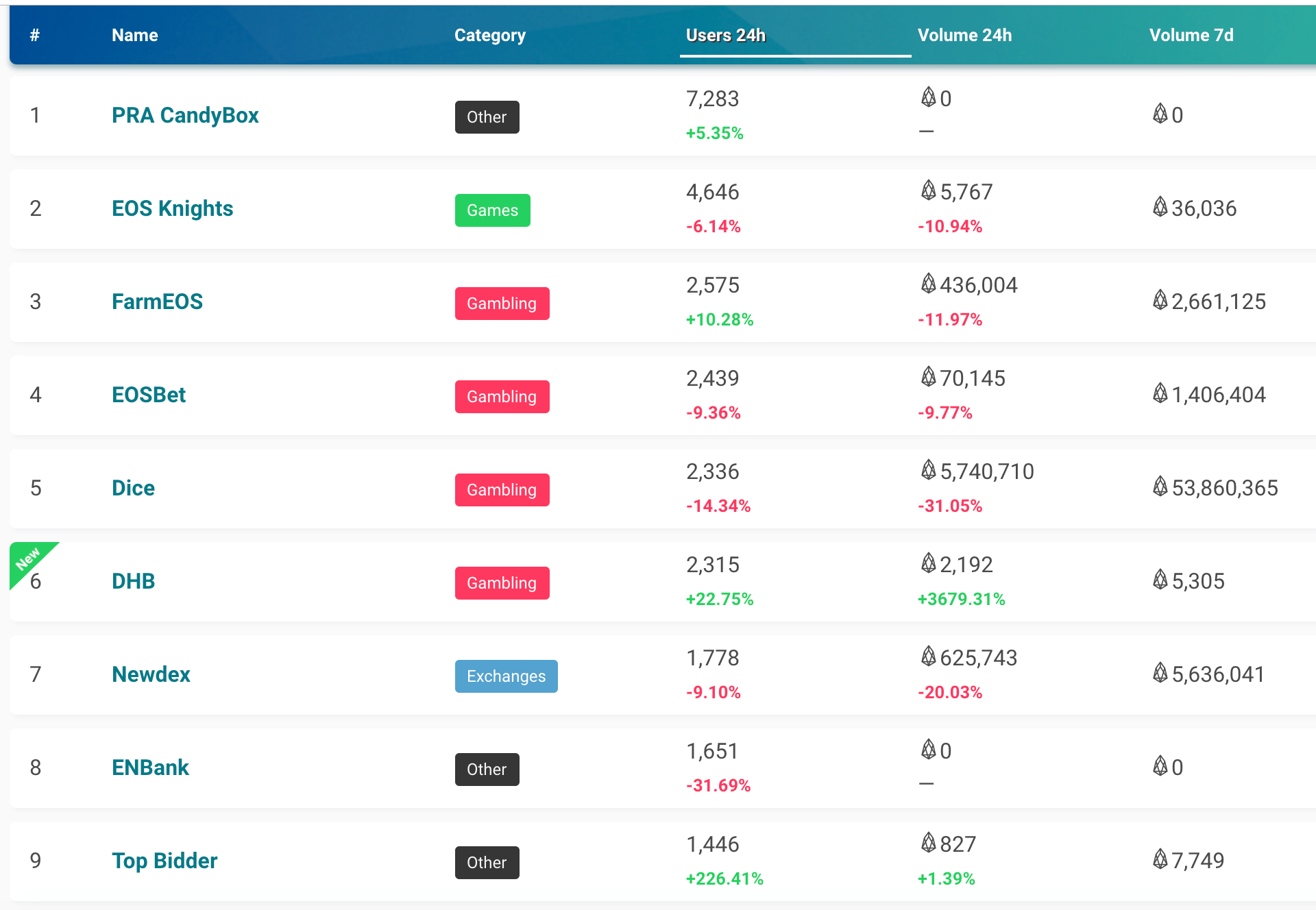Sort table by Volume 24h header
This screenshot has width=1316, height=910.
click(964, 35)
